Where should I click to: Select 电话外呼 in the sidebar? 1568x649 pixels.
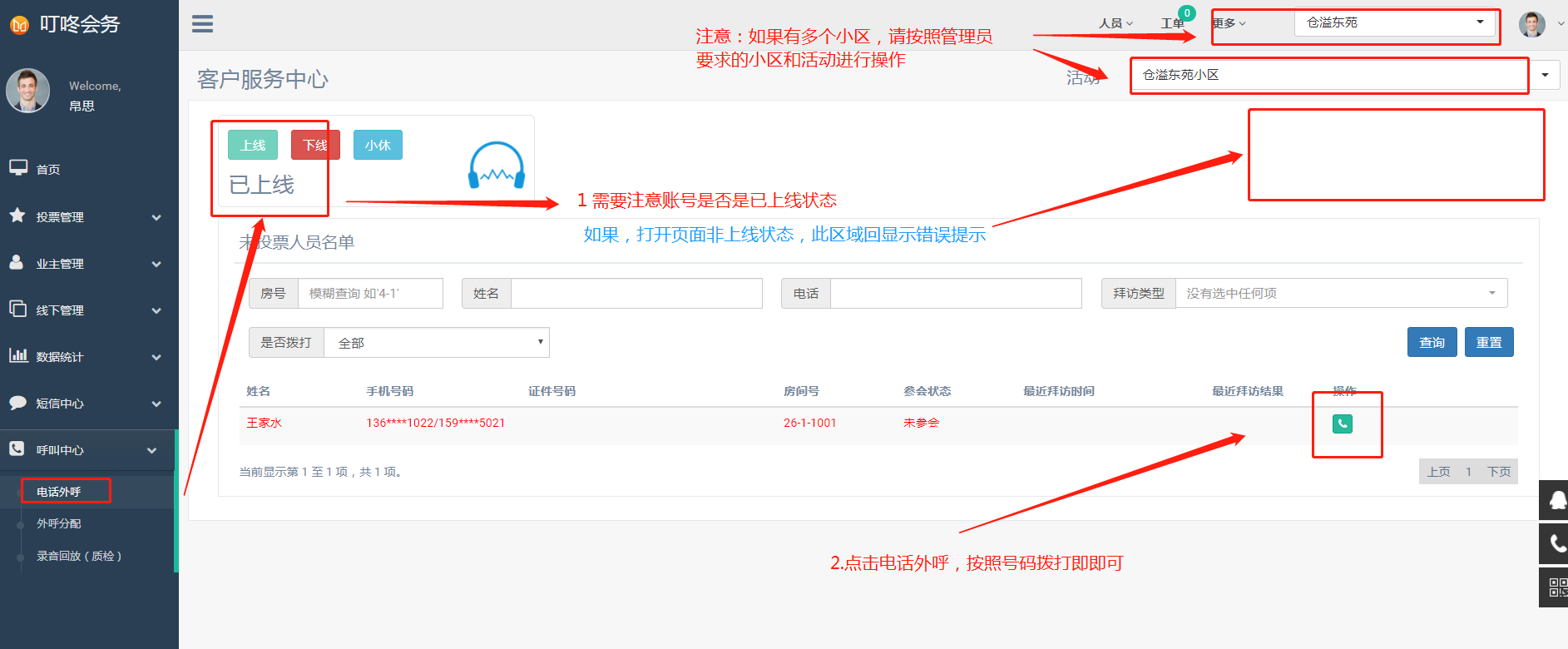pos(59,492)
